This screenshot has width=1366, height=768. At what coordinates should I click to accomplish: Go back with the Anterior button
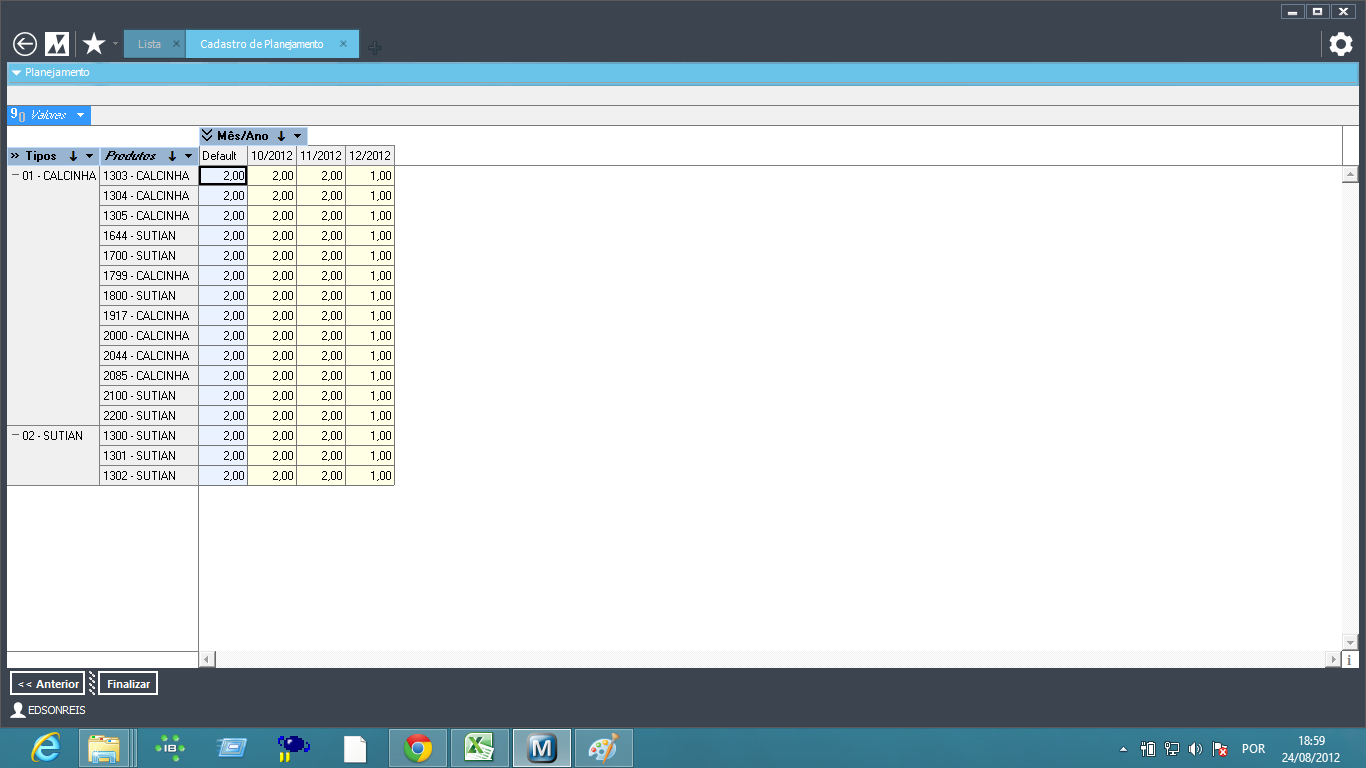[48, 684]
